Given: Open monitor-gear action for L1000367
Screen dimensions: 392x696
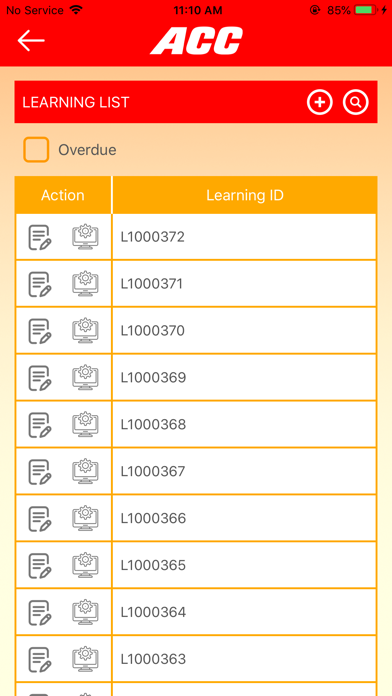Looking at the screenshot, I should [x=85, y=471].
